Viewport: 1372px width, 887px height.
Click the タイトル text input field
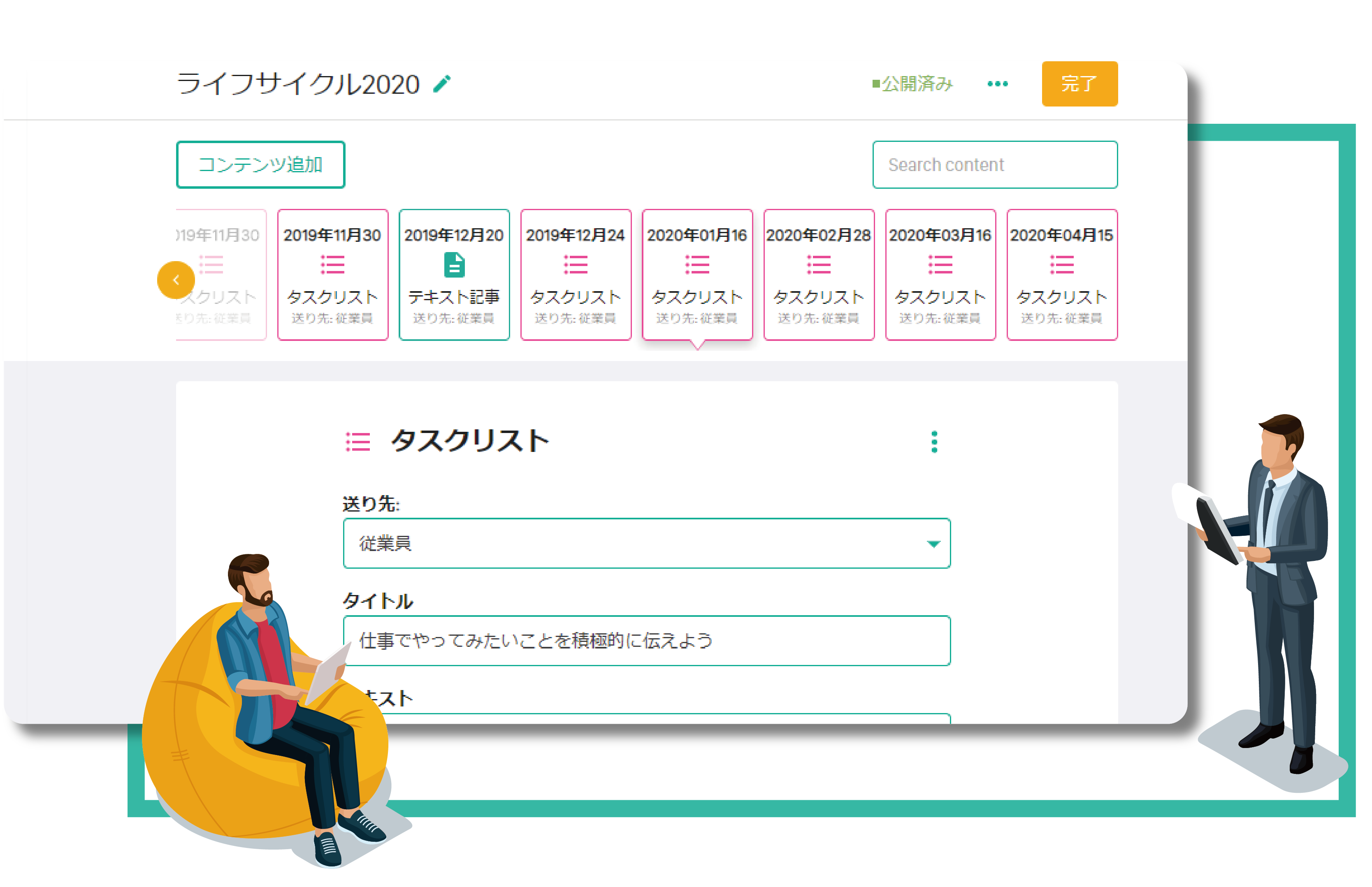click(x=647, y=641)
